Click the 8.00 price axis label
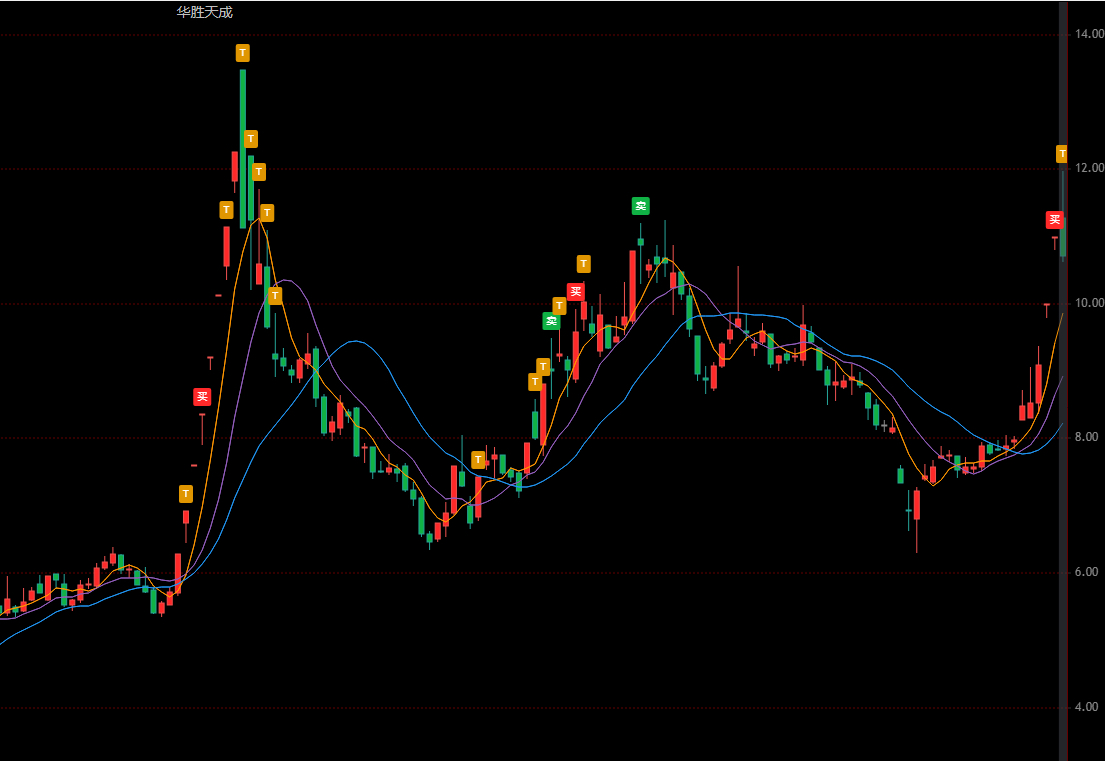This screenshot has height=761, width=1105. (1087, 438)
